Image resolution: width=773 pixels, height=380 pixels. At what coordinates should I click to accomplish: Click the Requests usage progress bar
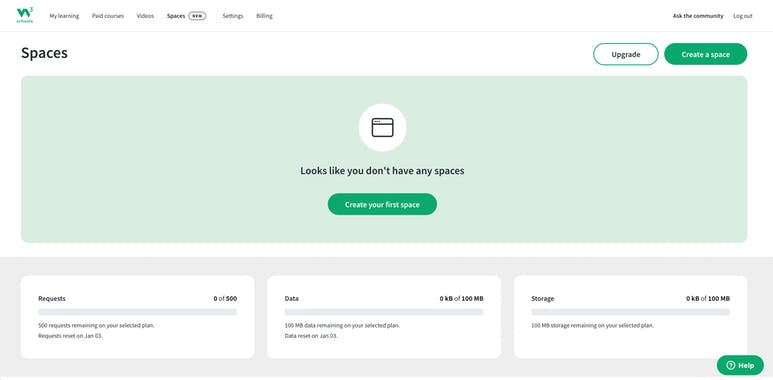(138, 312)
